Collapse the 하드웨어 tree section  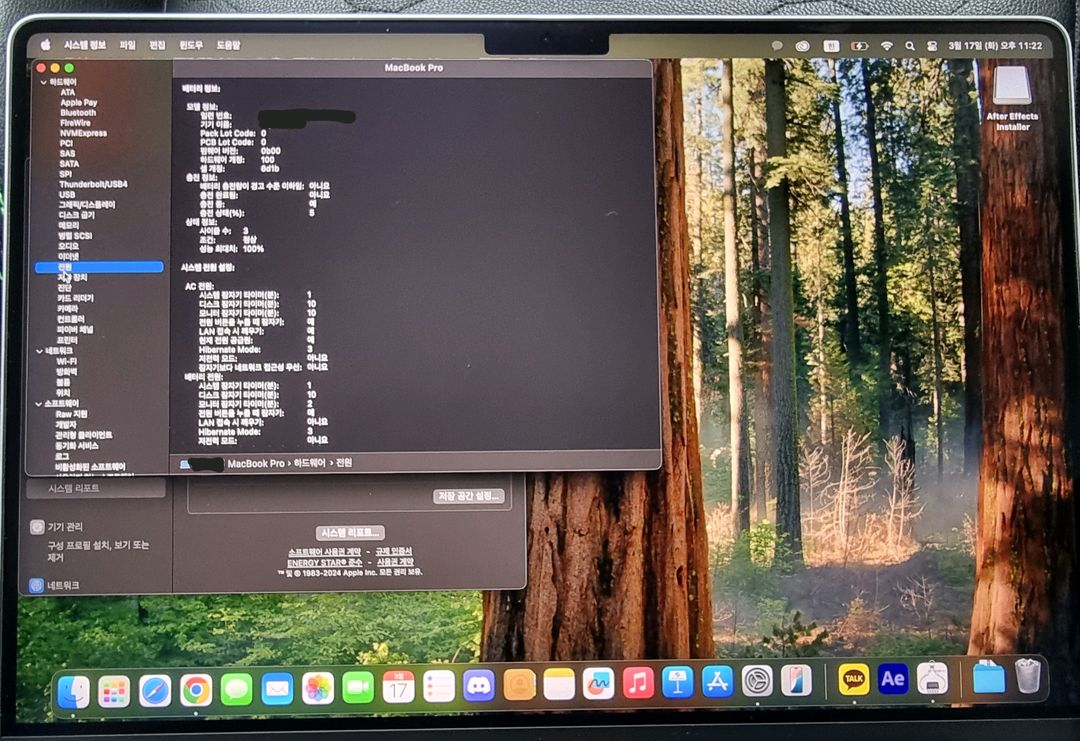(44, 82)
